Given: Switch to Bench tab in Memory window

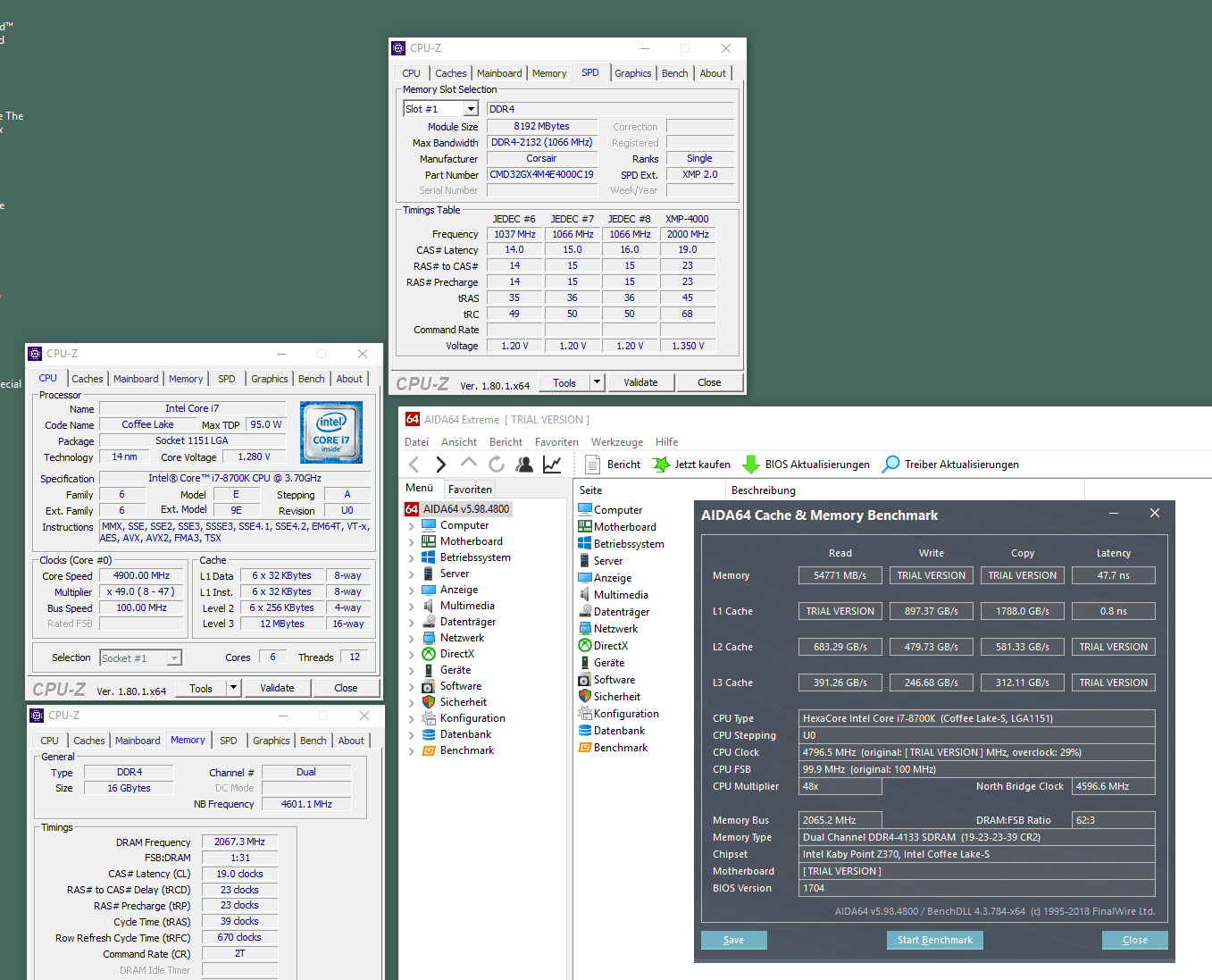Looking at the screenshot, I should tap(313, 741).
